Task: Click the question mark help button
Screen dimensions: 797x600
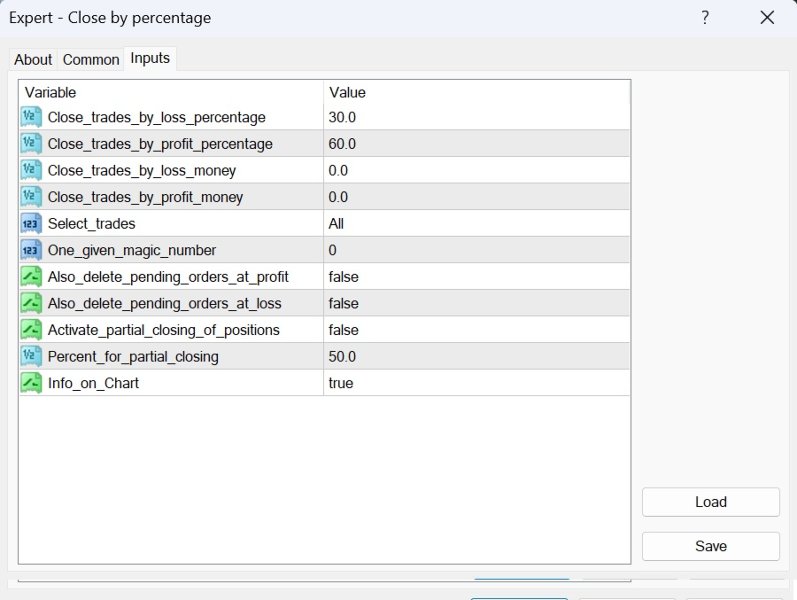Action: [705, 18]
